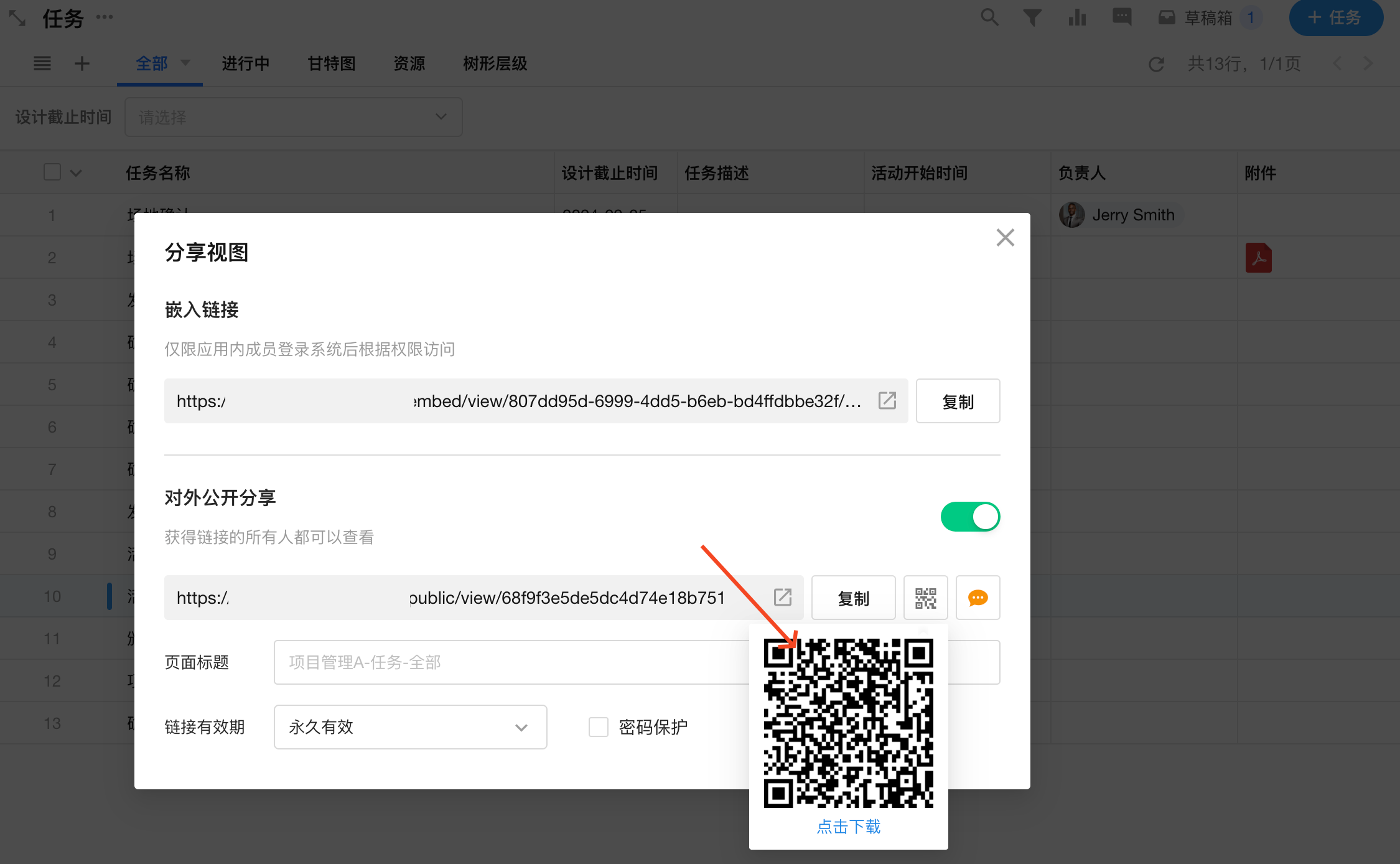Disable the public sharing toggle
This screenshot has height=864, width=1400.
[x=970, y=517]
